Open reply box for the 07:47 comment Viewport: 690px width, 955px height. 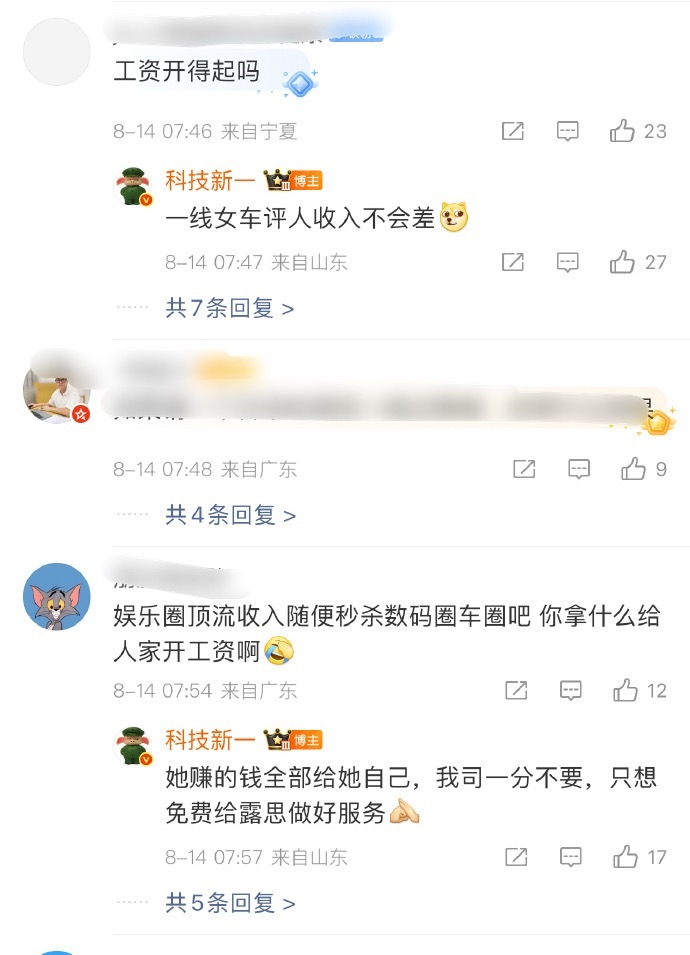568,262
